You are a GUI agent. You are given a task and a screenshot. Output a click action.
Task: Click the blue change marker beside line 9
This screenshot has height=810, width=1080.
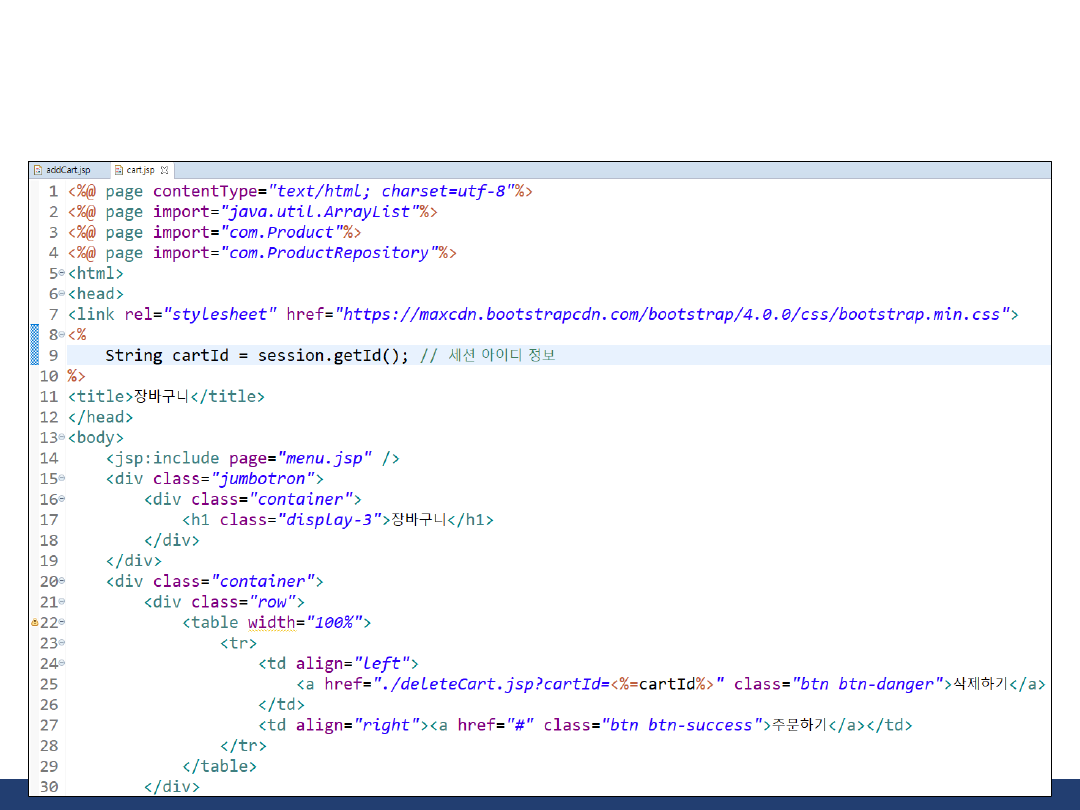tap(35, 355)
